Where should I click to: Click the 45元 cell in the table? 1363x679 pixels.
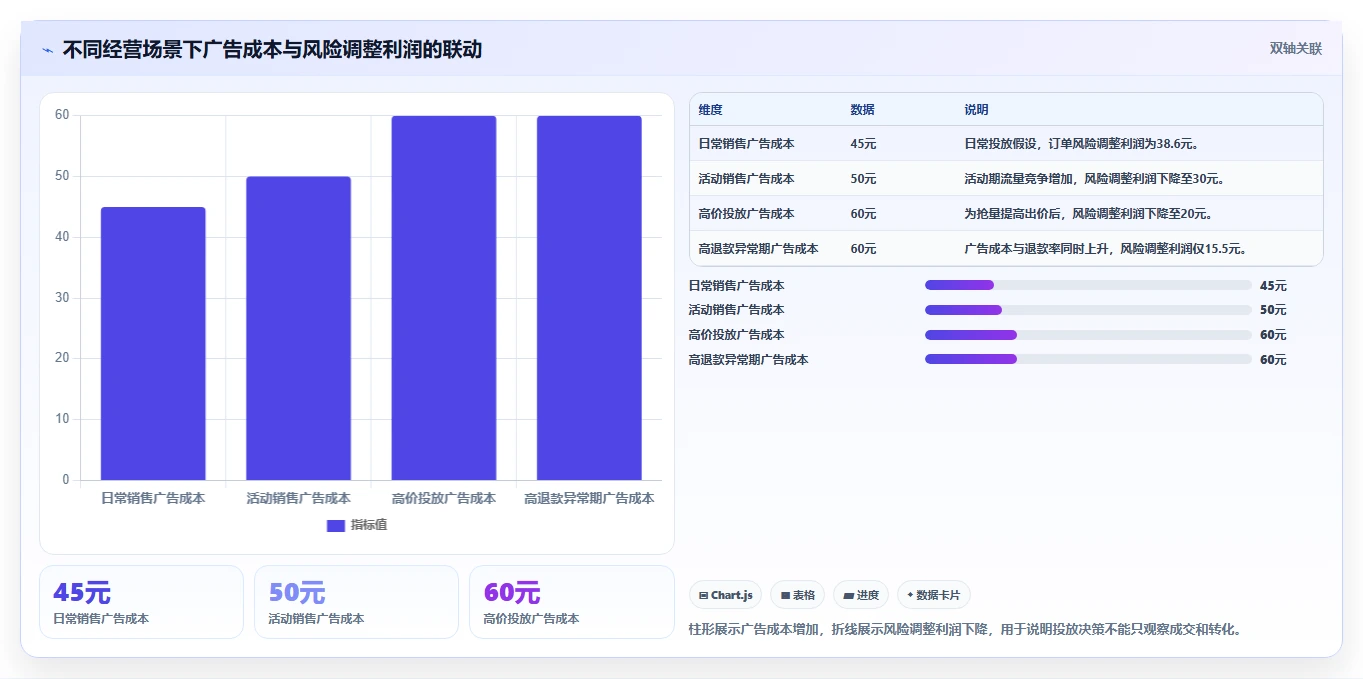864,144
